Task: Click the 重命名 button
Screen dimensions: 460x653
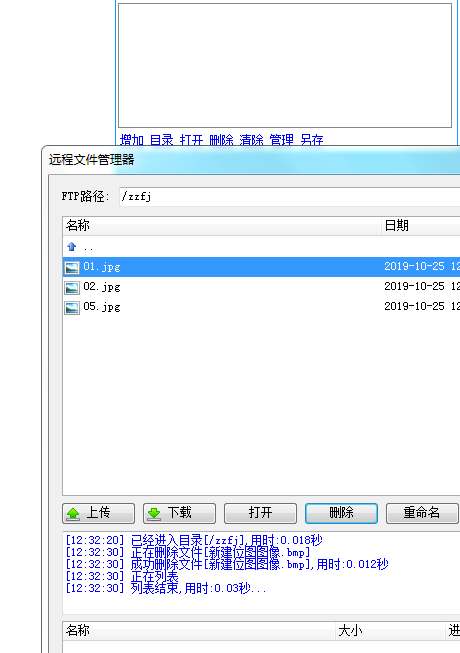Action: (422, 513)
